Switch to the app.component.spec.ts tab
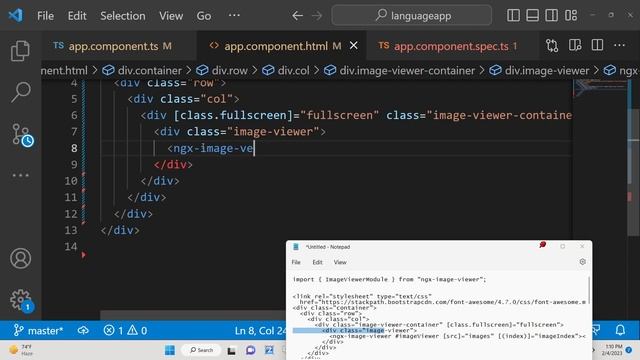Viewport: 640px width, 360px height. pos(451,46)
